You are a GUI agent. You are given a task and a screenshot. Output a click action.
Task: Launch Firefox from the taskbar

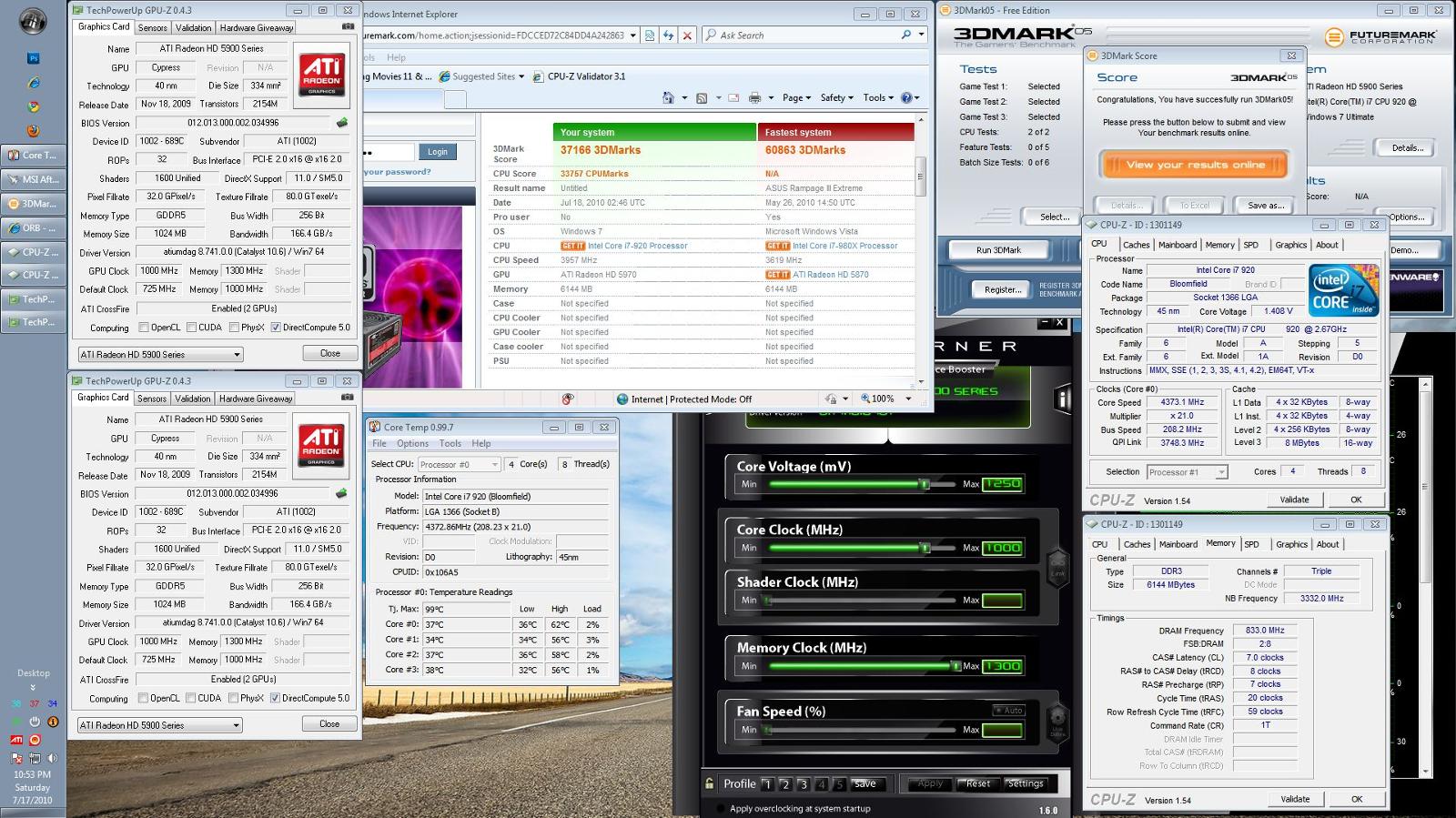[x=34, y=130]
